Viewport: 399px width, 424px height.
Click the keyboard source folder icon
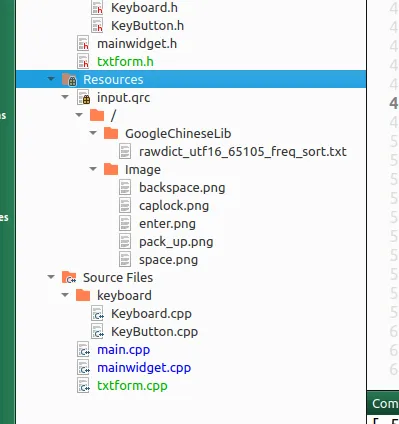83,295
